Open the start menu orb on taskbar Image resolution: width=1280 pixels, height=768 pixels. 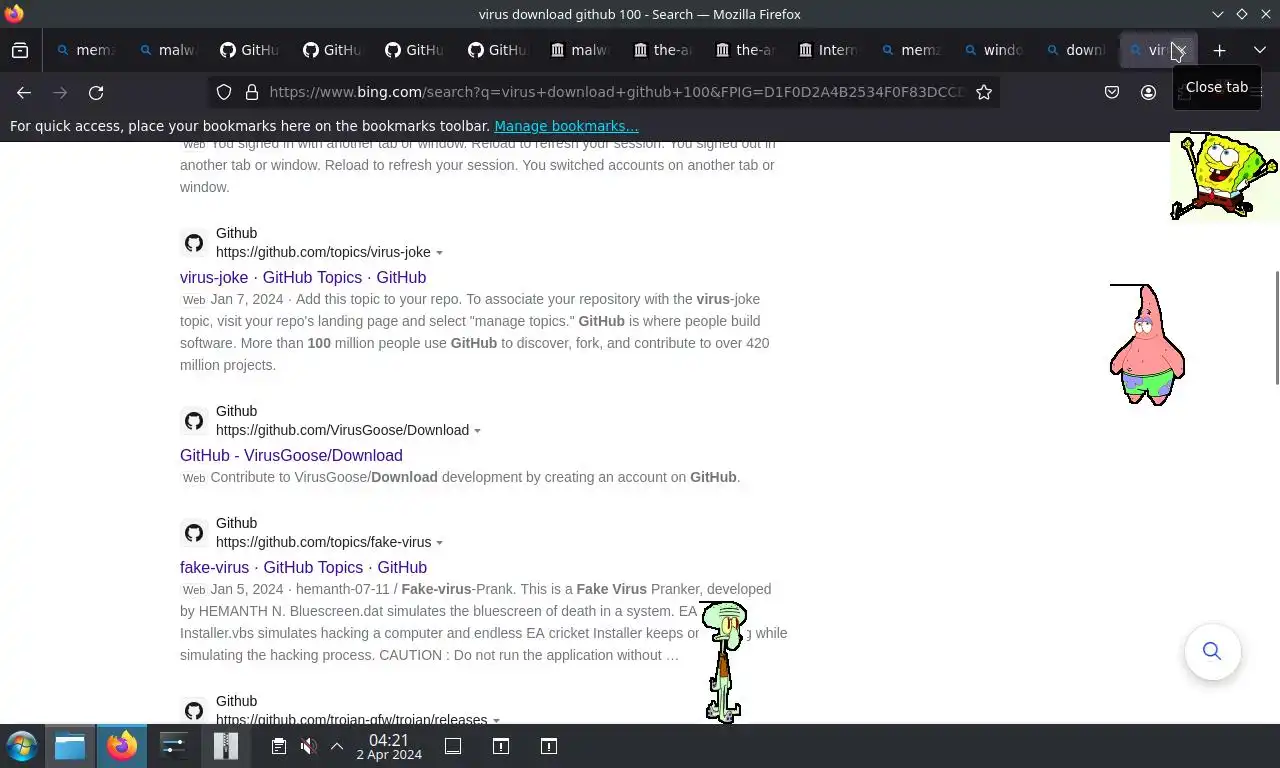(x=21, y=746)
